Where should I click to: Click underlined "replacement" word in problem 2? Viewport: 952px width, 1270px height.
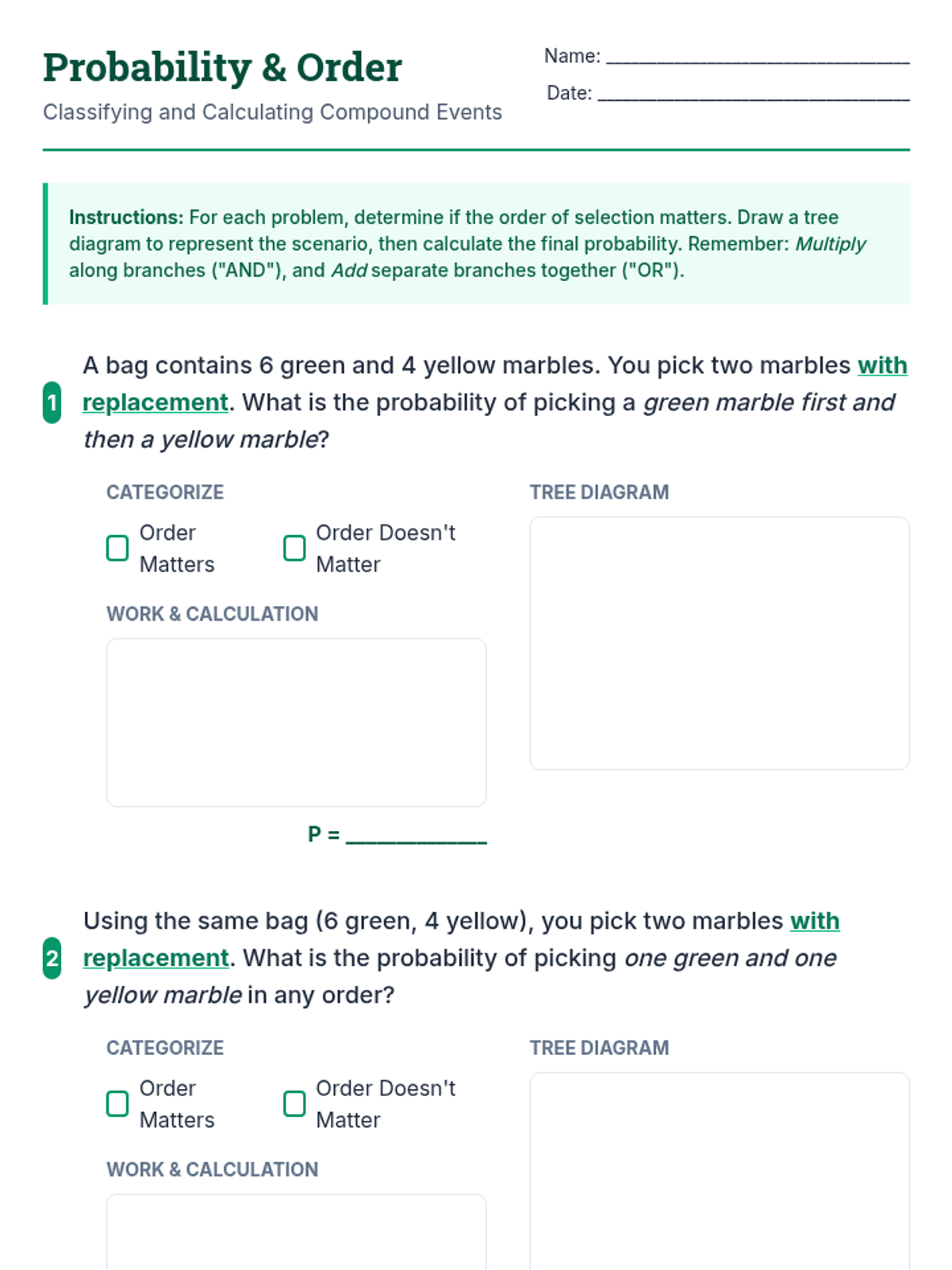click(155, 958)
